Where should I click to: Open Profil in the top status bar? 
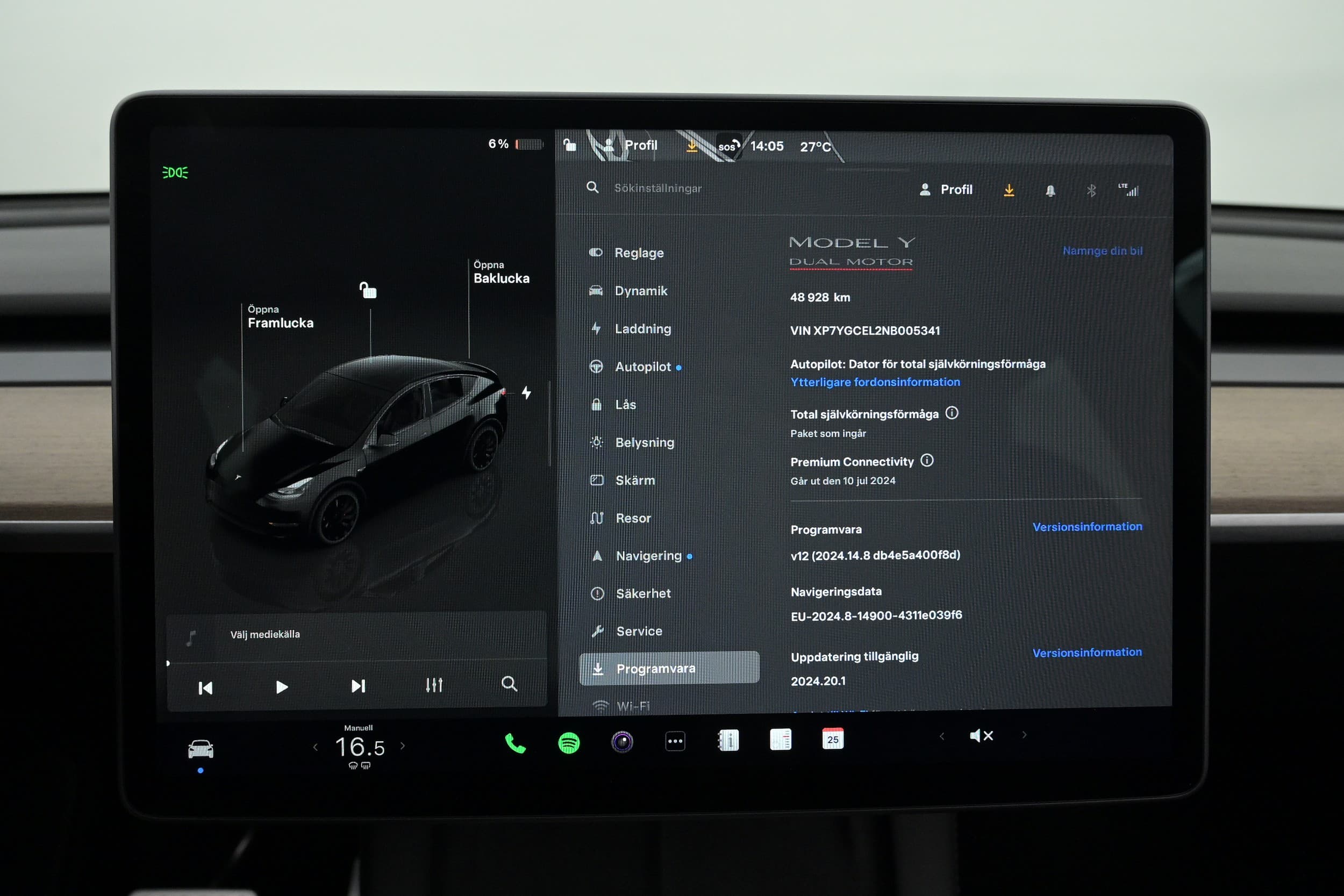[630, 145]
